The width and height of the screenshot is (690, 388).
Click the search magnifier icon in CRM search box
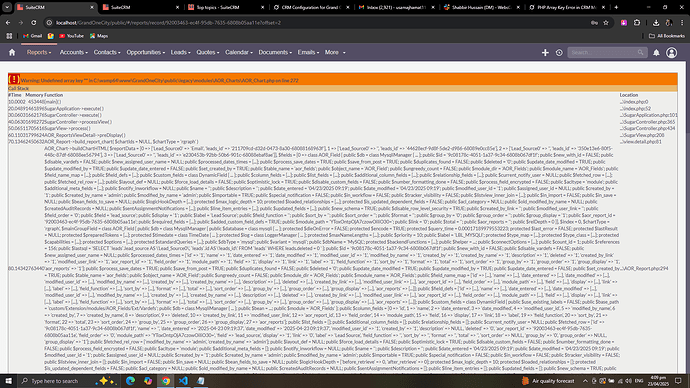[x=640, y=52]
